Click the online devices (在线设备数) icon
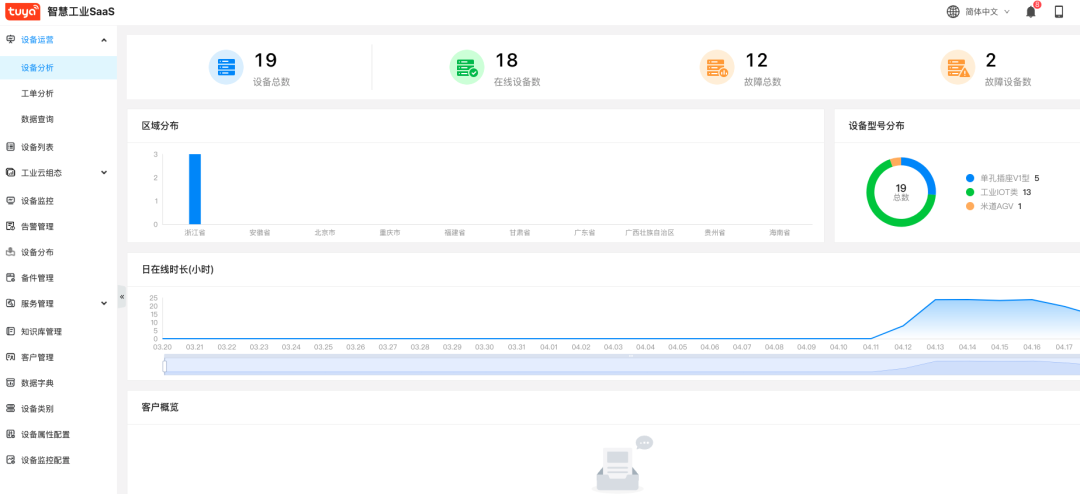1080x494 pixels. coord(466,68)
